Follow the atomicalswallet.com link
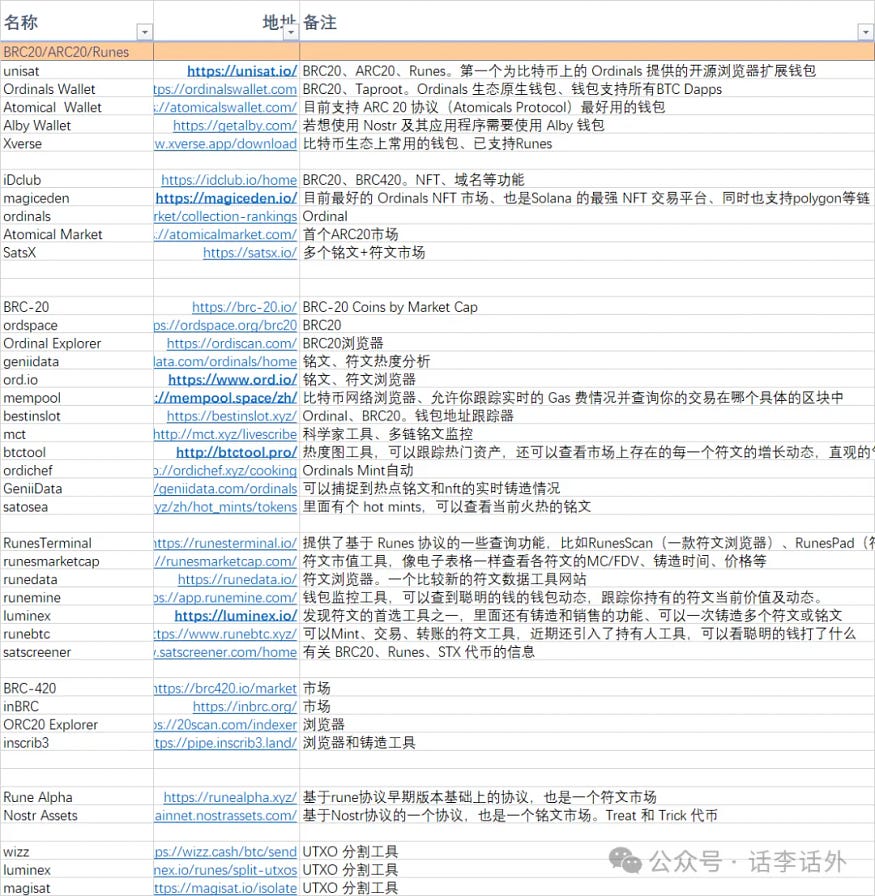Screen dimensions: 875x896 coord(225,107)
